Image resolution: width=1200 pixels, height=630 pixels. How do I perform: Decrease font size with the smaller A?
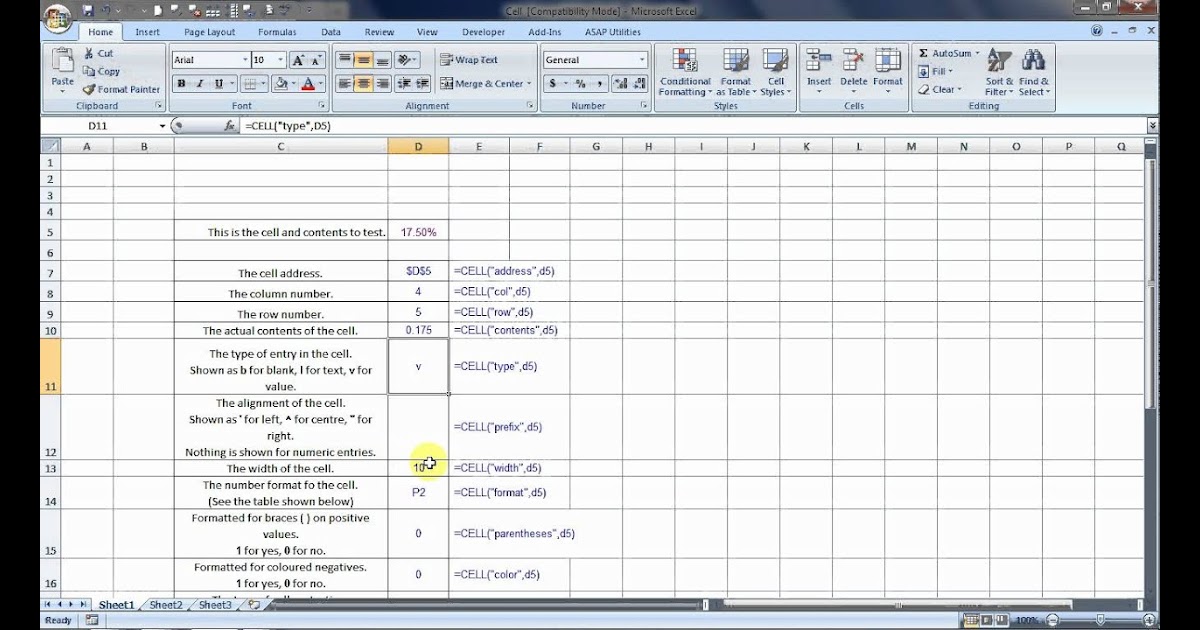pos(316,60)
